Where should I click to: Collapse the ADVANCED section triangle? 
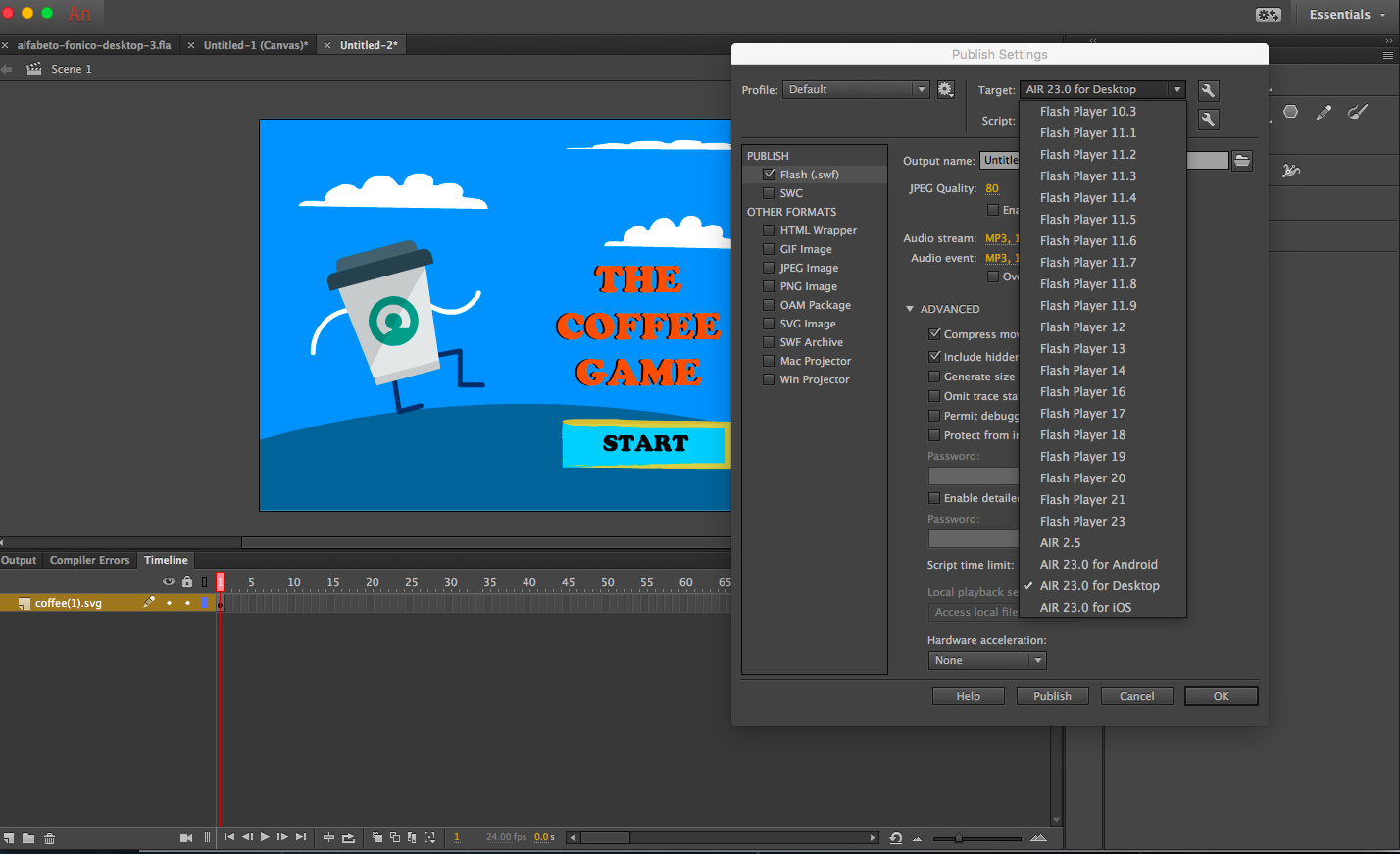910,309
